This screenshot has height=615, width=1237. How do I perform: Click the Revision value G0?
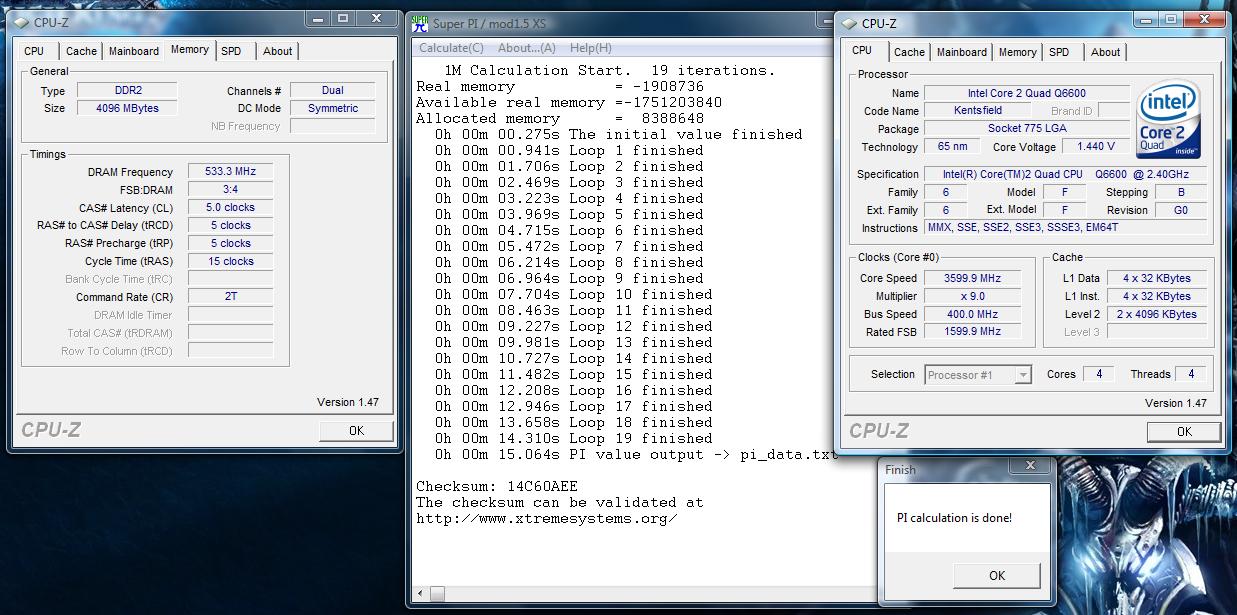(x=1181, y=211)
